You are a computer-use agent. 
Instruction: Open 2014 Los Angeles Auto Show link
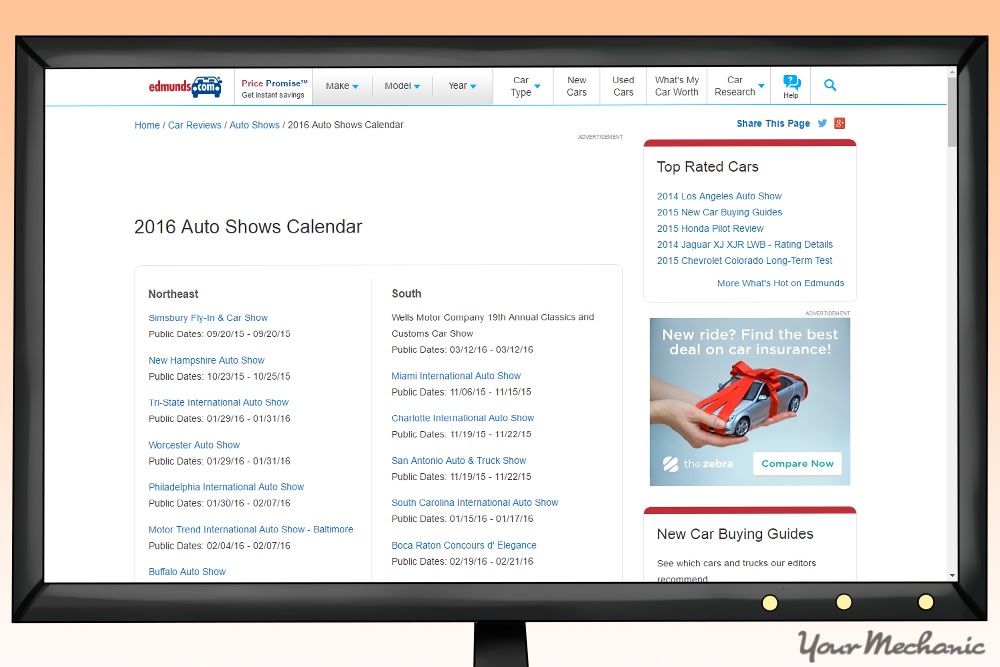719,196
